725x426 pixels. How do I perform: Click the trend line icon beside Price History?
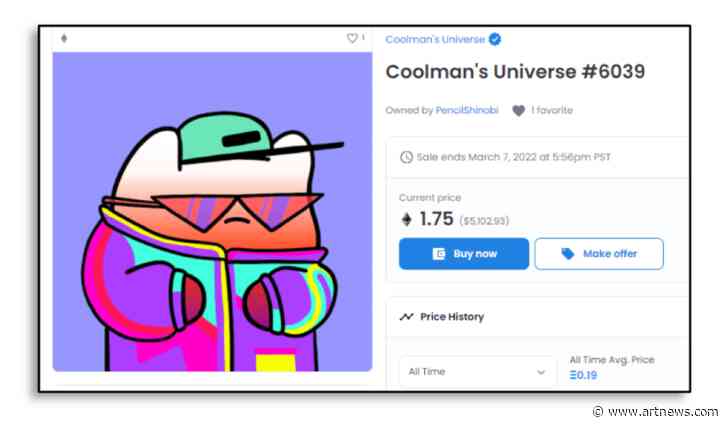pos(406,317)
